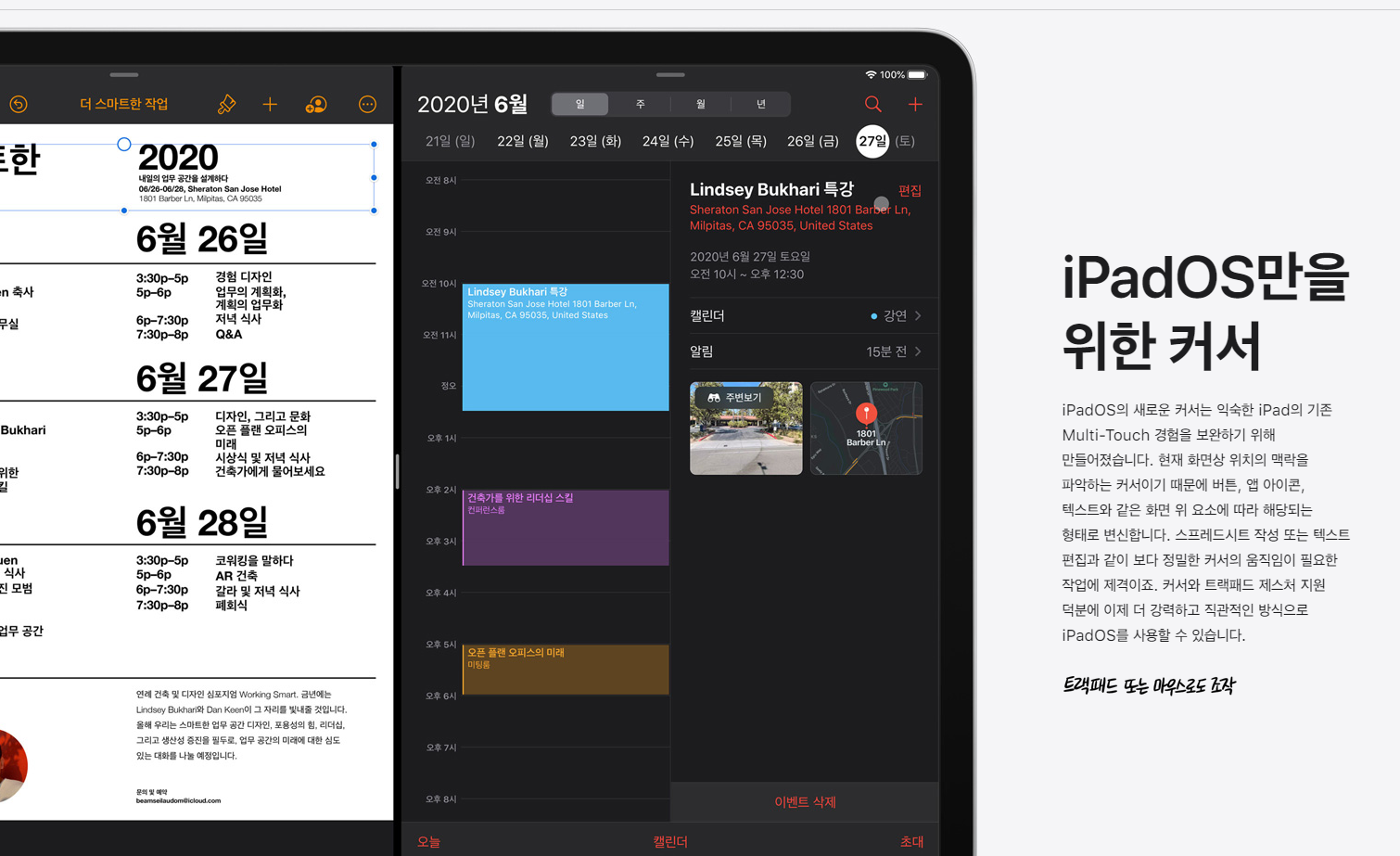Screen dimensions: 1400x856
Task: Tap the 6월 28일 heading in document
Action: point(202,523)
